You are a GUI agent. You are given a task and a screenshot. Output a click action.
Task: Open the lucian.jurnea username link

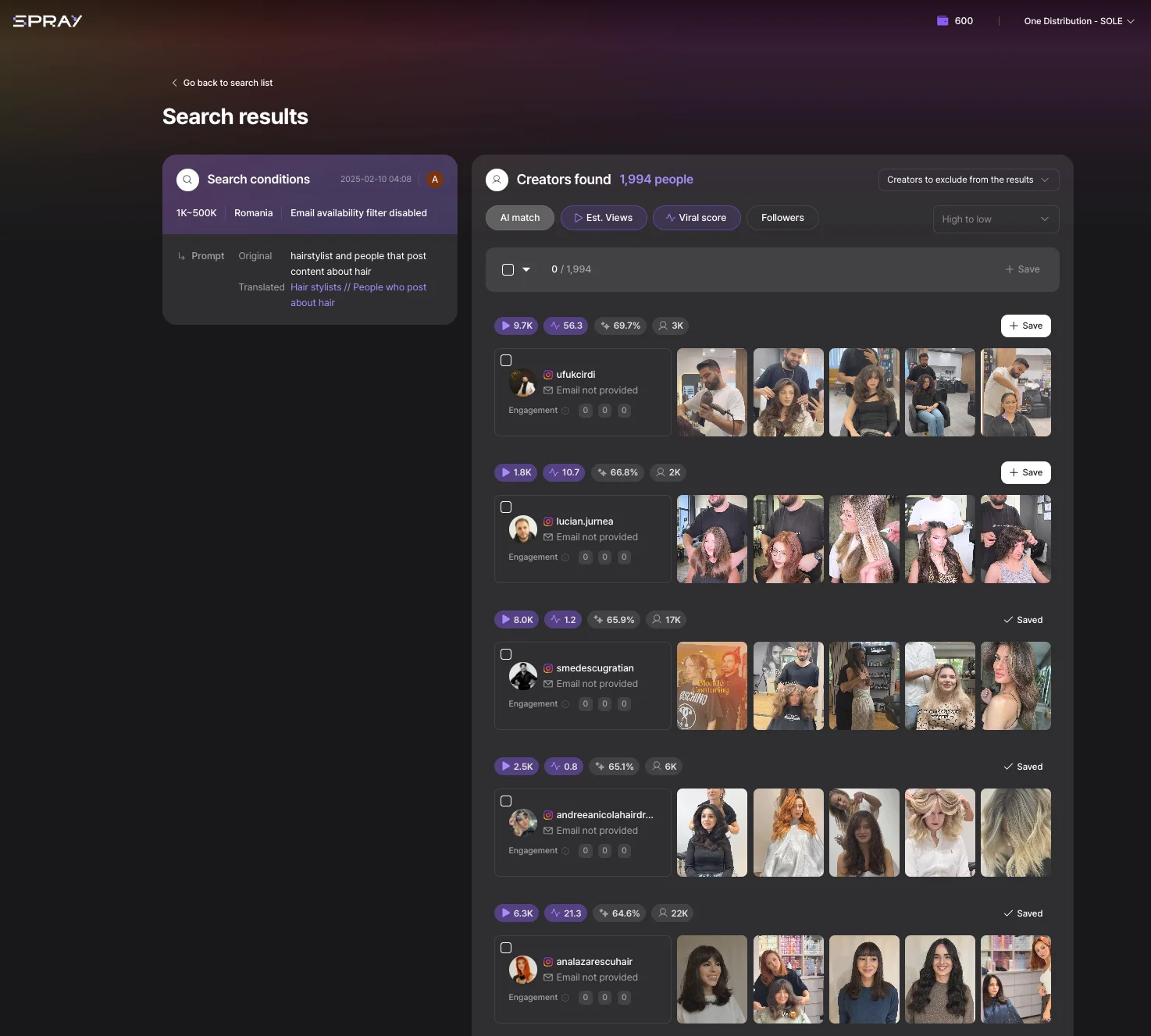pyautogui.click(x=585, y=522)
